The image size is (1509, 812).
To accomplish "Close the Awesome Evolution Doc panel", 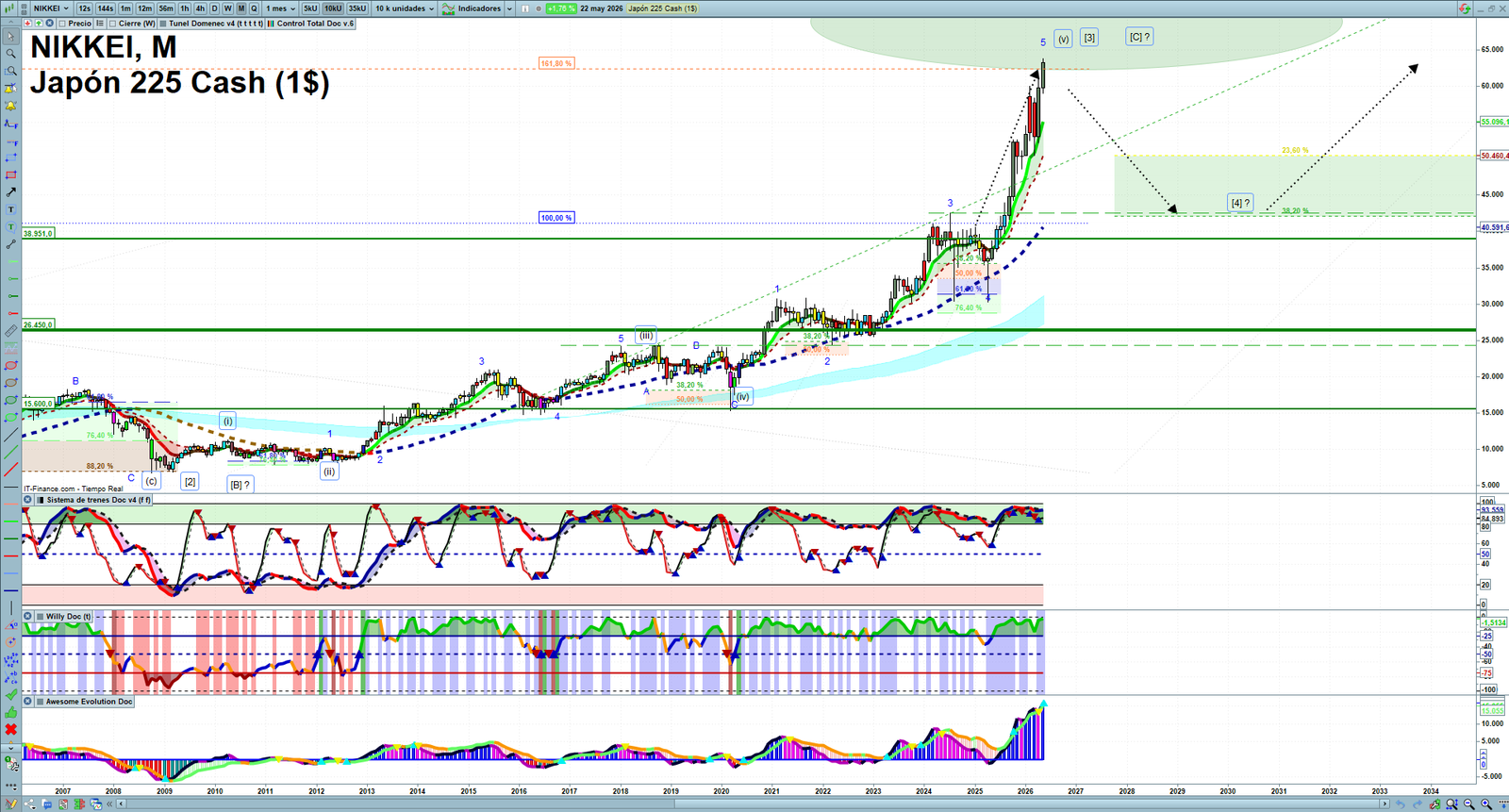I will 27,702.
